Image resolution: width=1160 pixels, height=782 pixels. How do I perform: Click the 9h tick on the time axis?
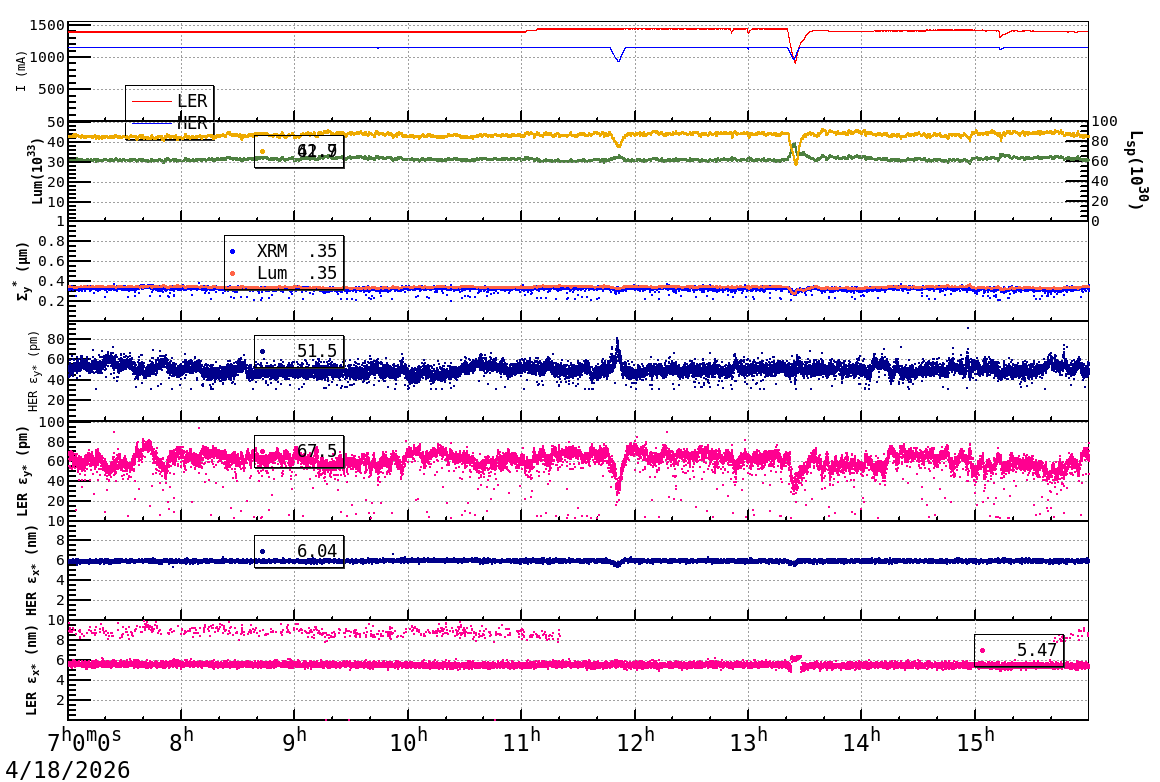pos(296,740)
